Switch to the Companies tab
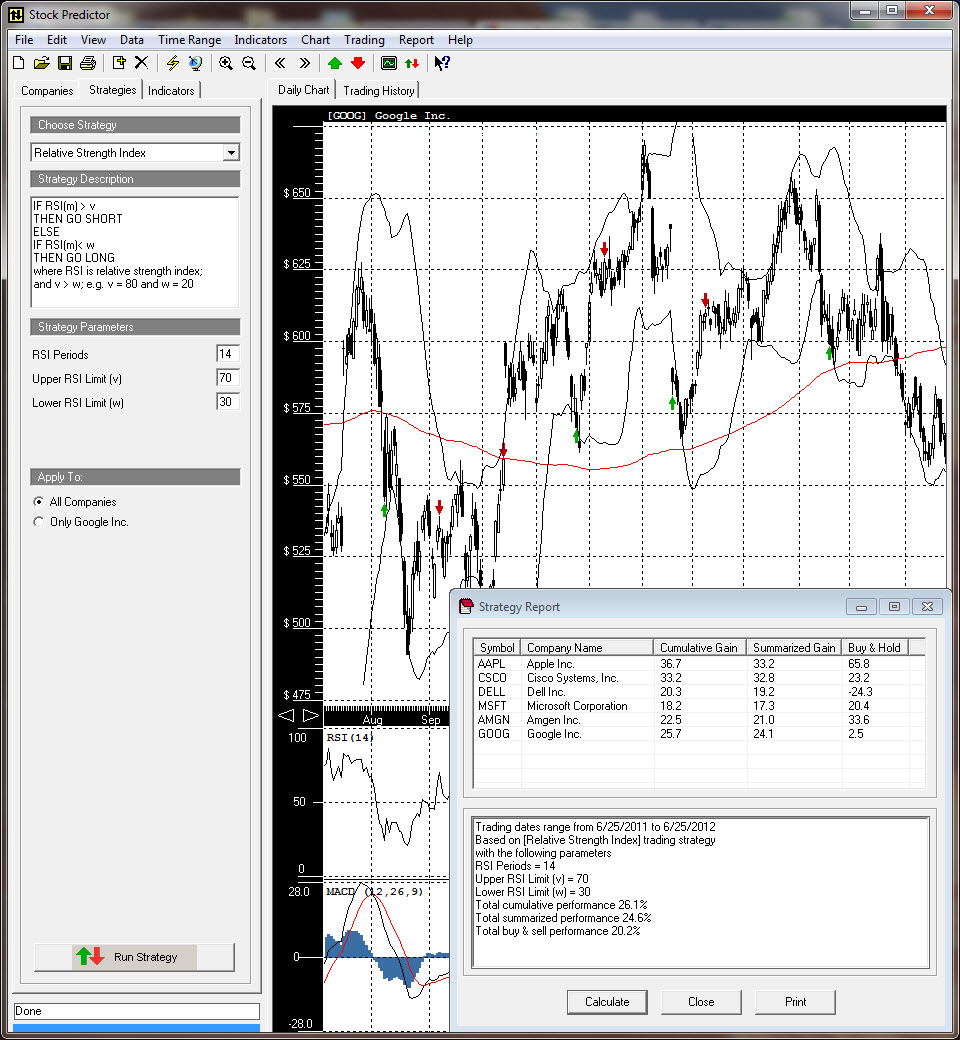The height and width of the screenshot is (1040, 960). click(47, 90)
